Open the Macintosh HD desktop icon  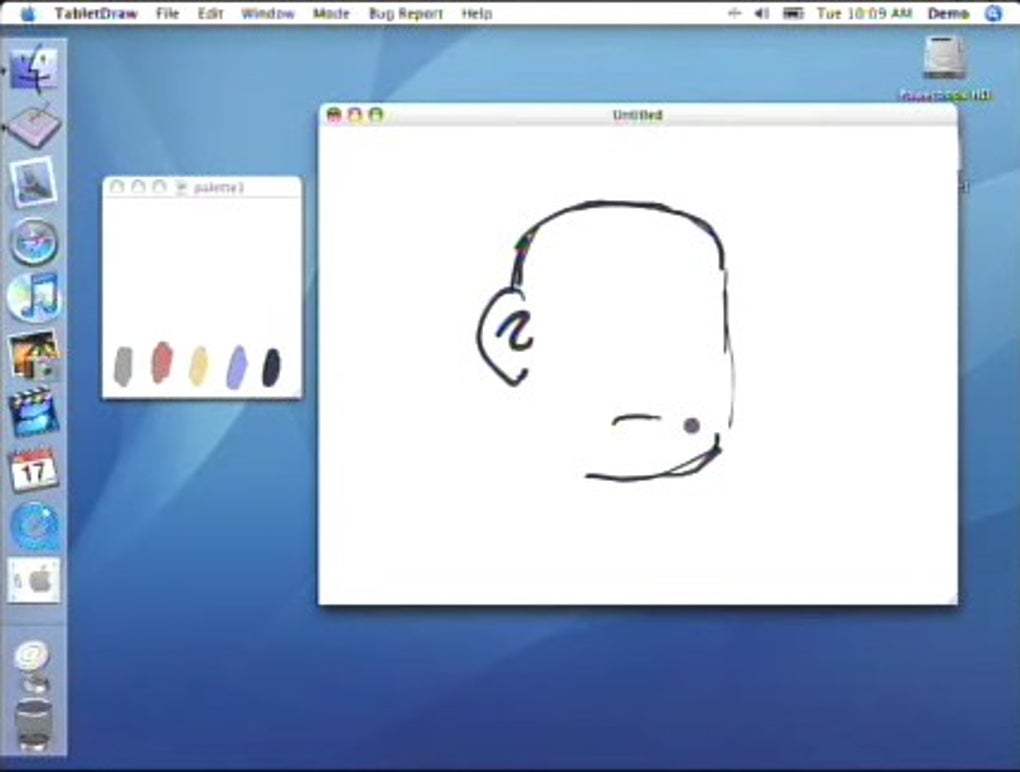[941, 62]
